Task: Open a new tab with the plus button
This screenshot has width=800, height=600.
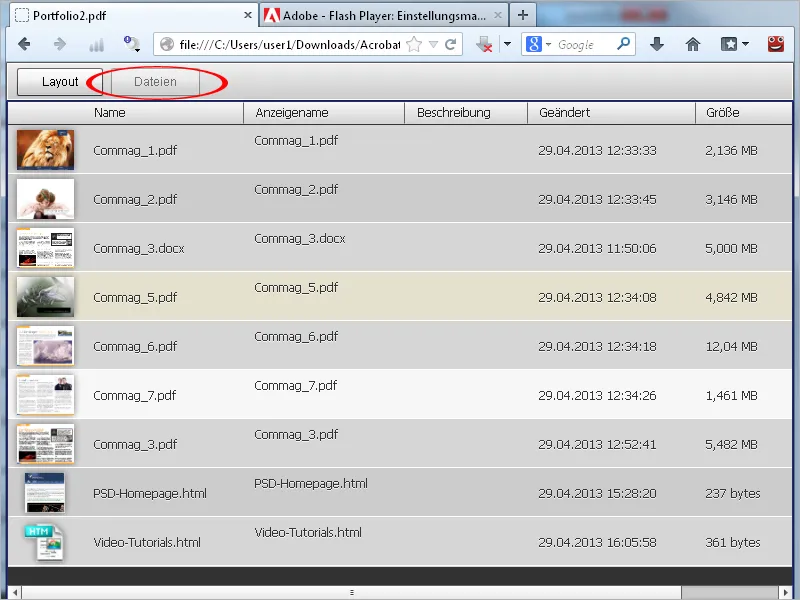Action: (522, 15)
